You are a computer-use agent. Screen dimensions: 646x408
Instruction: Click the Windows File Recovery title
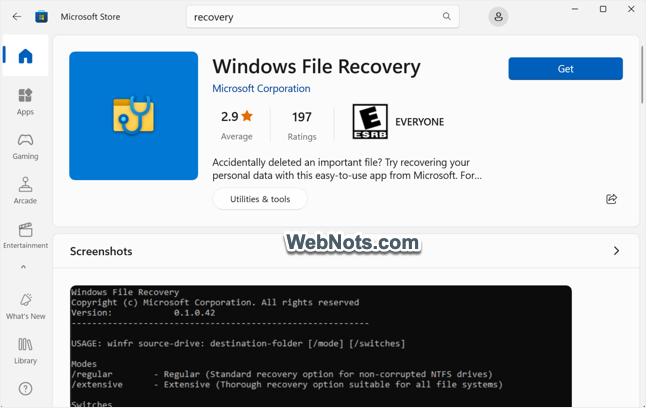coord(316,66)
